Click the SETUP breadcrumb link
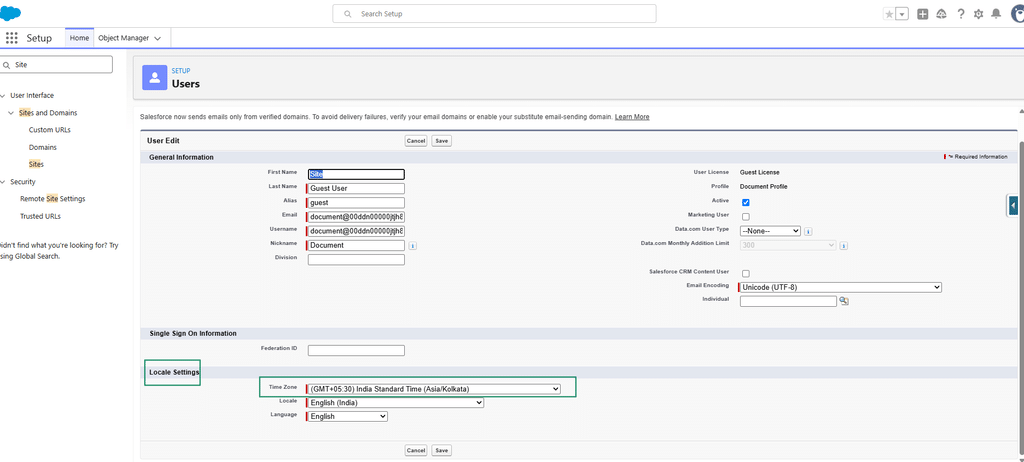Viewport: 1024px width, 462px height. coord(181,71)
